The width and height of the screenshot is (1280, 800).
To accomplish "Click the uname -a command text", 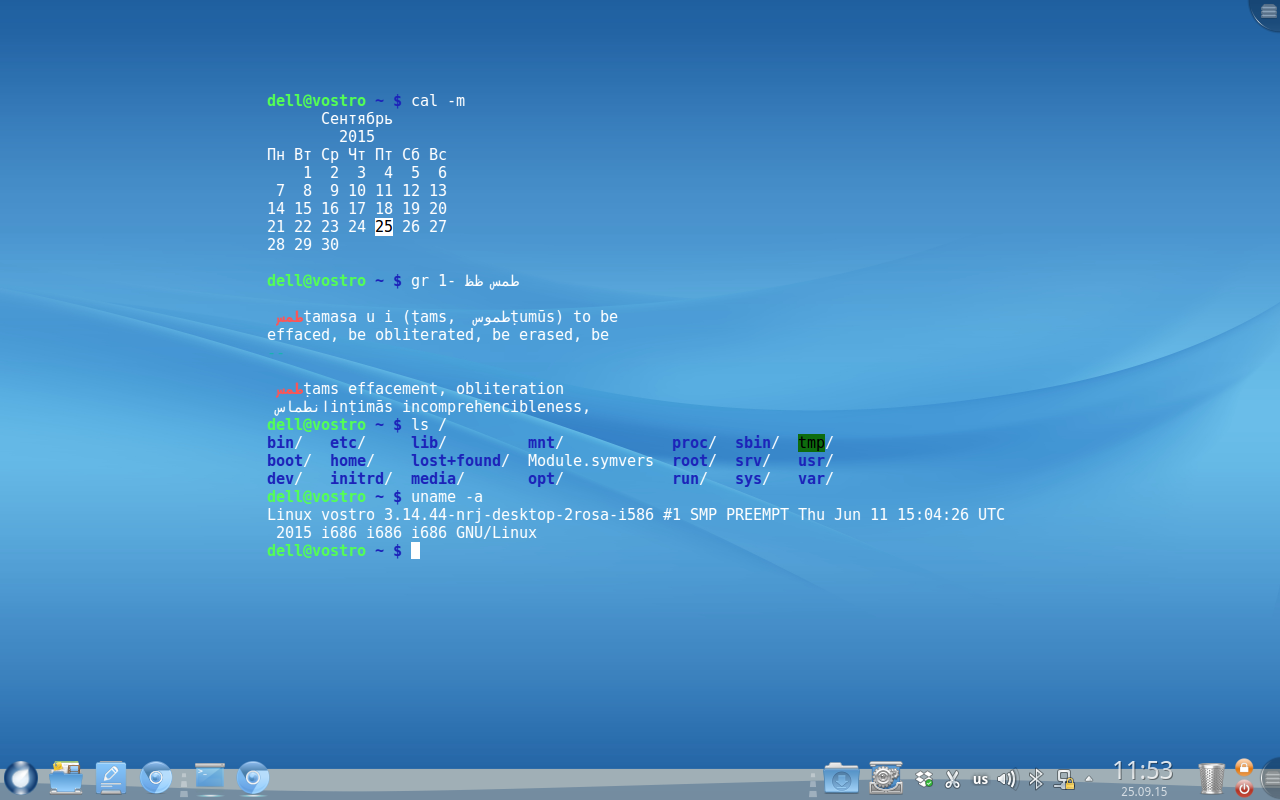I will [447, 497].
